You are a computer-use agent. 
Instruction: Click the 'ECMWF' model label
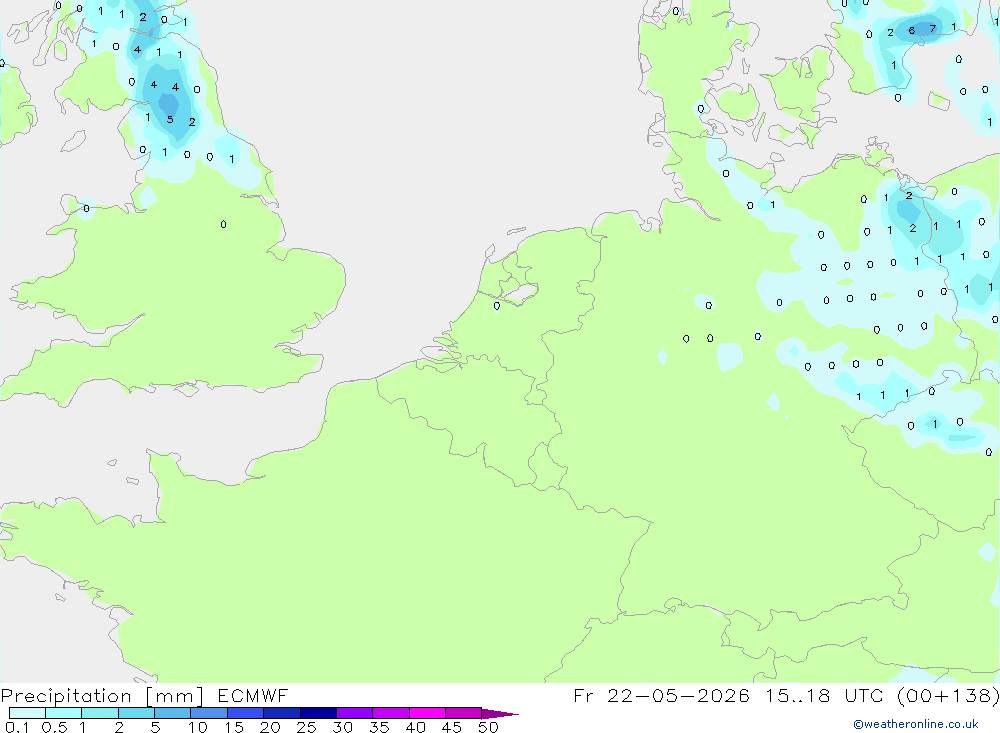coord(253,696)
